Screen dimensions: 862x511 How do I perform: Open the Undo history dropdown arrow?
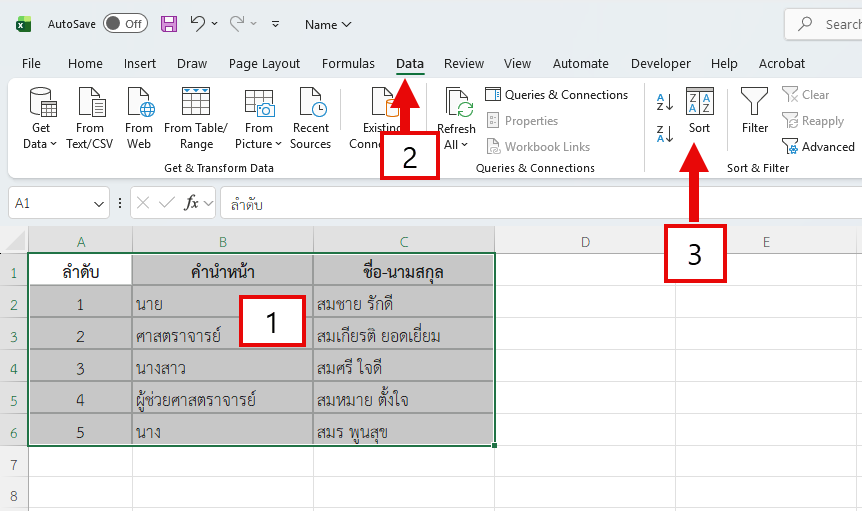[x=214, y=24]
